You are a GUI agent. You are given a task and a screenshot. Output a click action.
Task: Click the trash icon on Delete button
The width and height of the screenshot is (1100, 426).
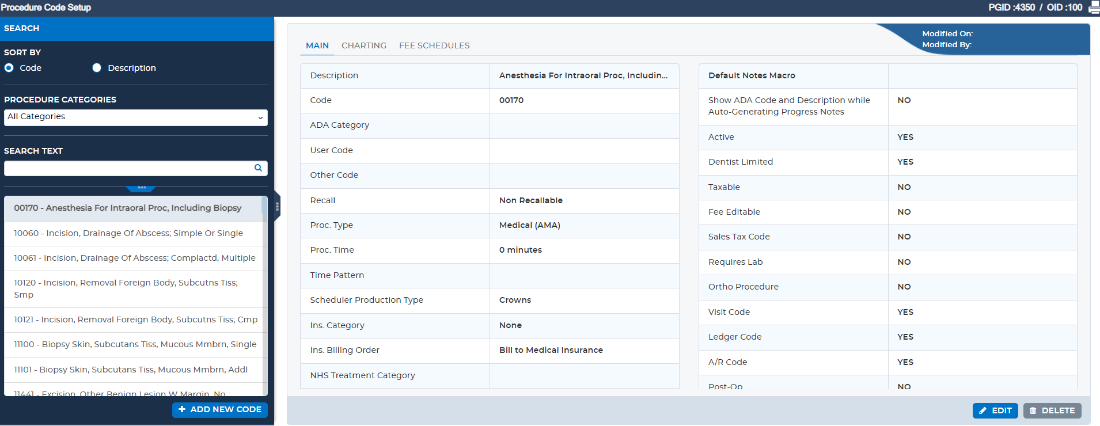click(x=1033, y=411)
